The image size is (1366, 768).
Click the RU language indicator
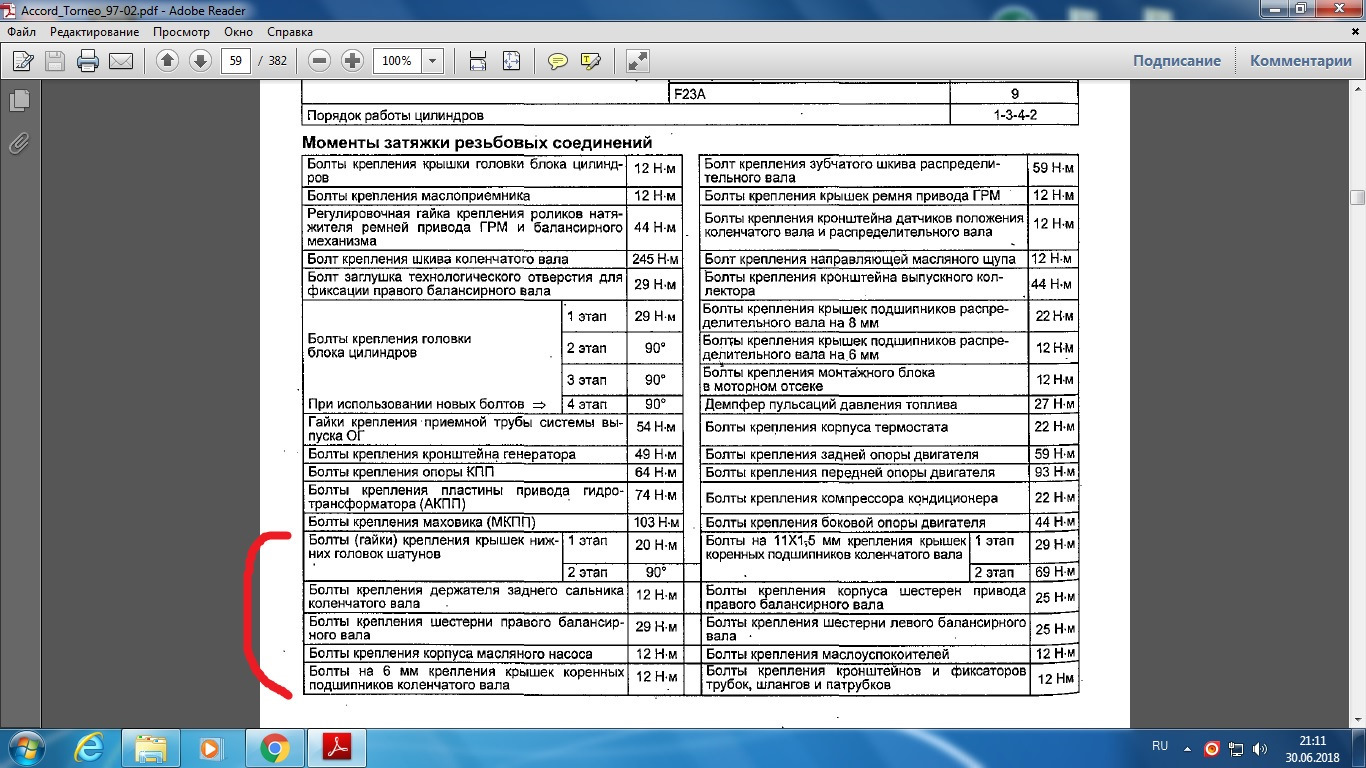(x=1160, y=746)
